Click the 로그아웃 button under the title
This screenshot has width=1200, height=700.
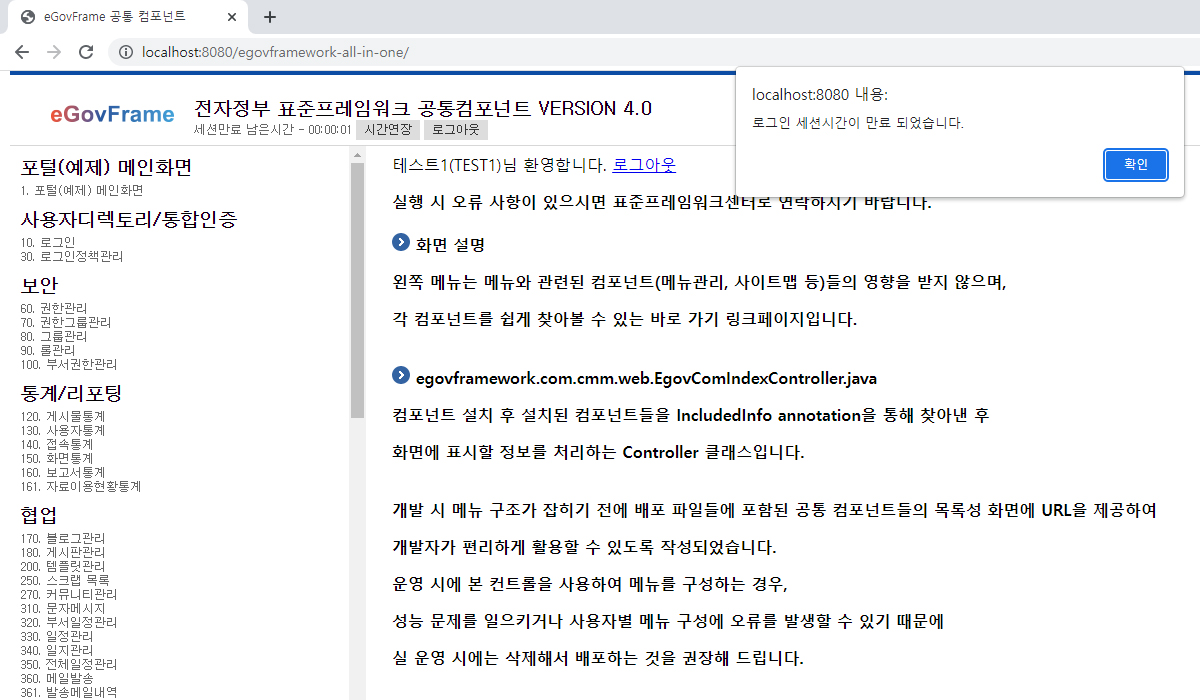click(455, 130)
